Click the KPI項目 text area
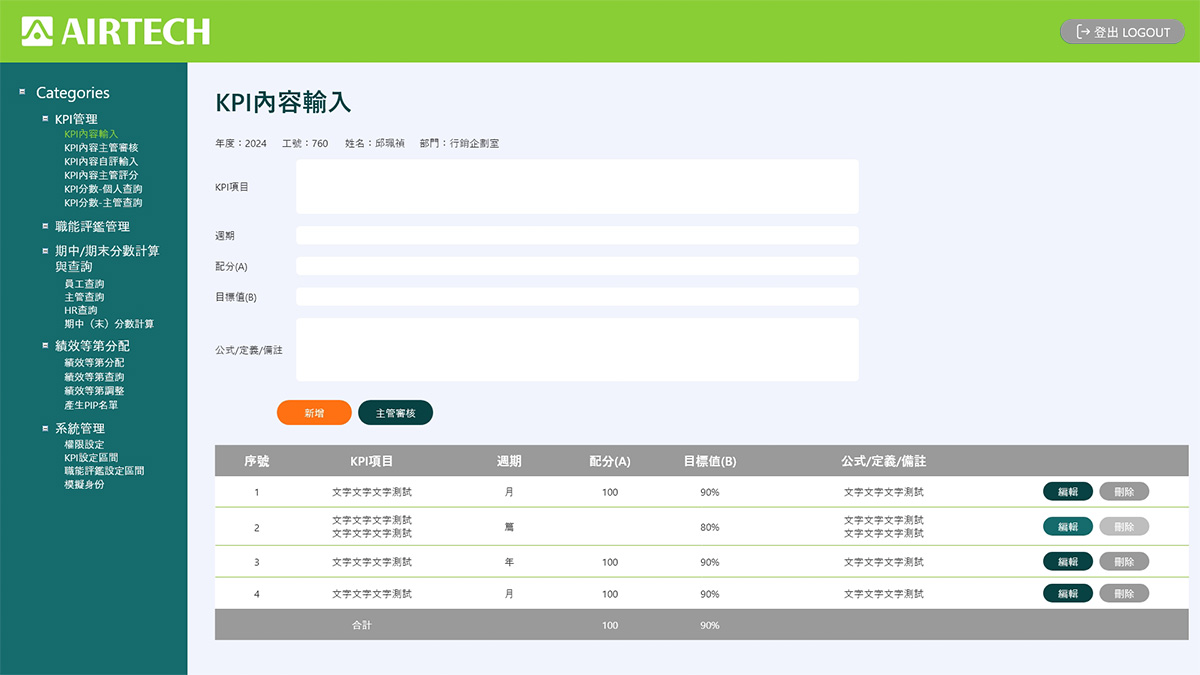This screenshot has height=675, width=1200. click(x=577, y=187)
